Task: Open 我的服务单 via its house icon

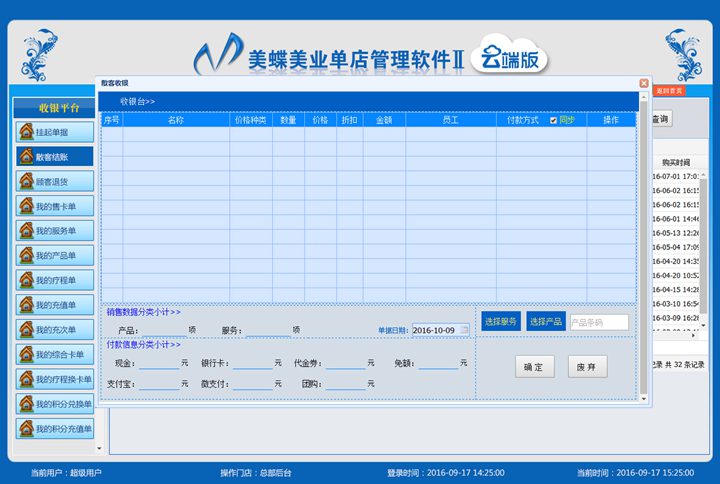Action: click(26, 231)
